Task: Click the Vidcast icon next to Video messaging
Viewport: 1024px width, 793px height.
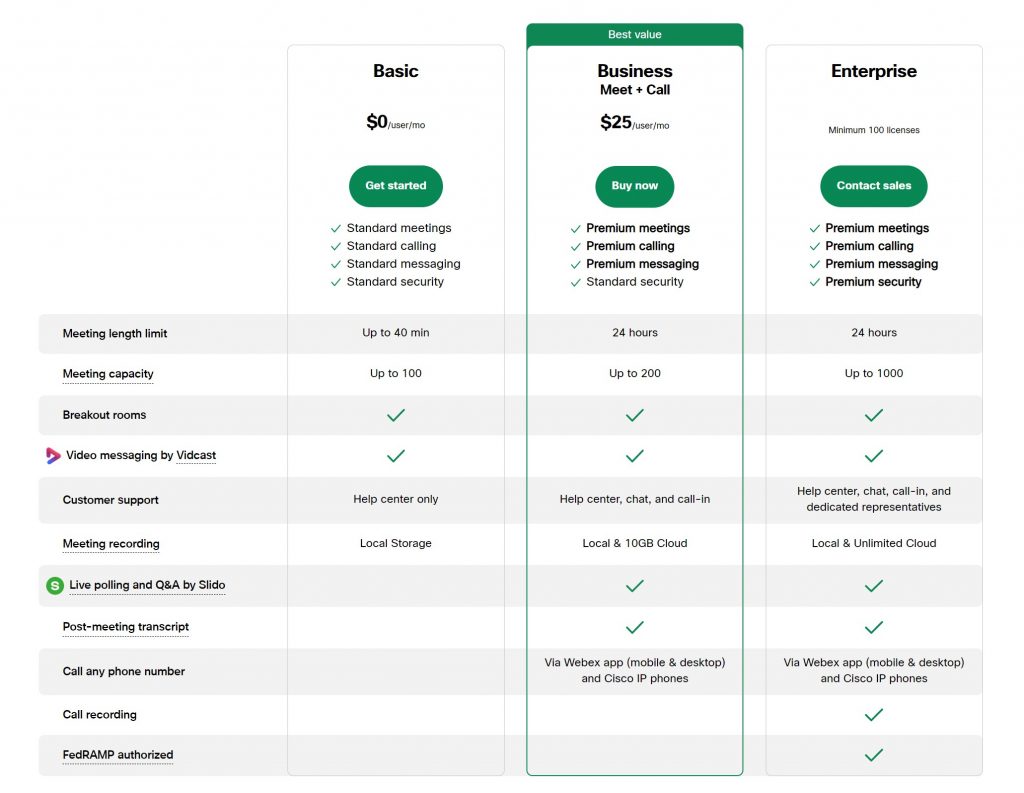Action: coord(53,455)
